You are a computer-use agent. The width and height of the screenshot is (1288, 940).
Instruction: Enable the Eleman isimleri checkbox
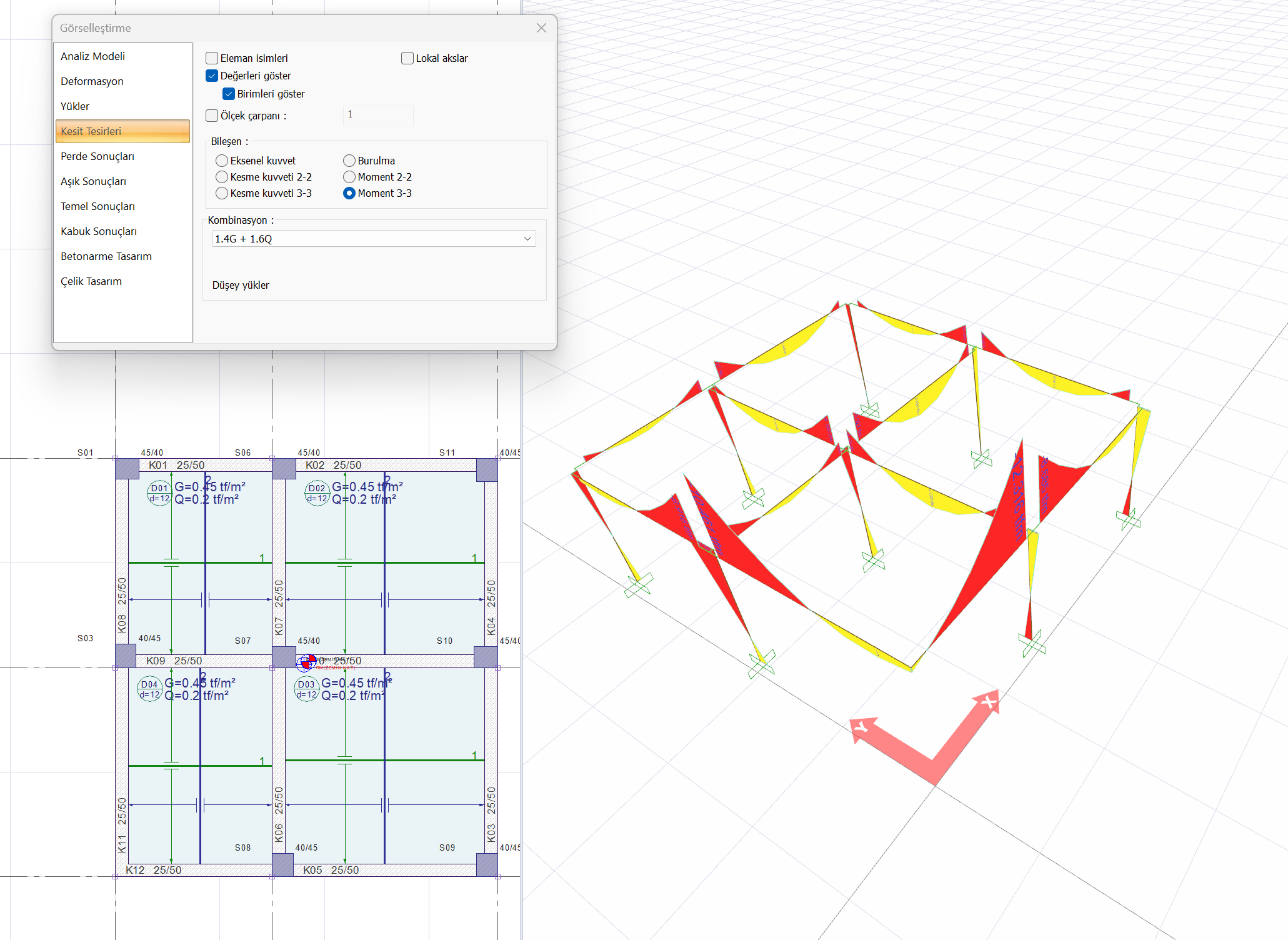[x=212, y=58]
